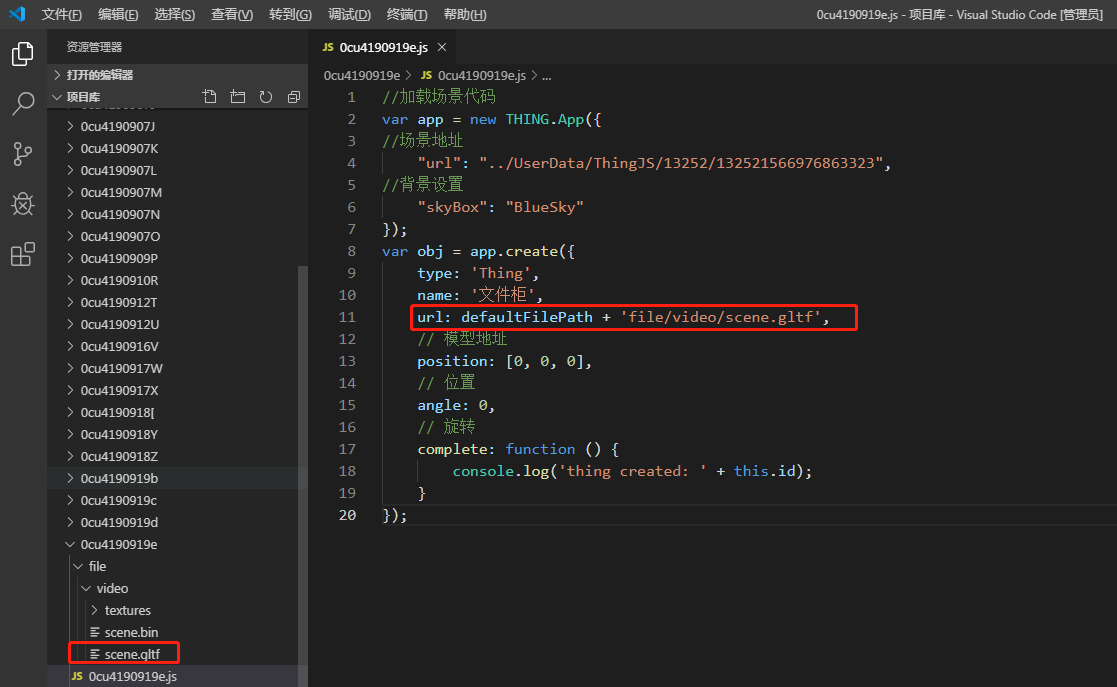This screenshot has height=687, width=1117.
Task: Open the Source Control view
Action: (x=23, y=154)
